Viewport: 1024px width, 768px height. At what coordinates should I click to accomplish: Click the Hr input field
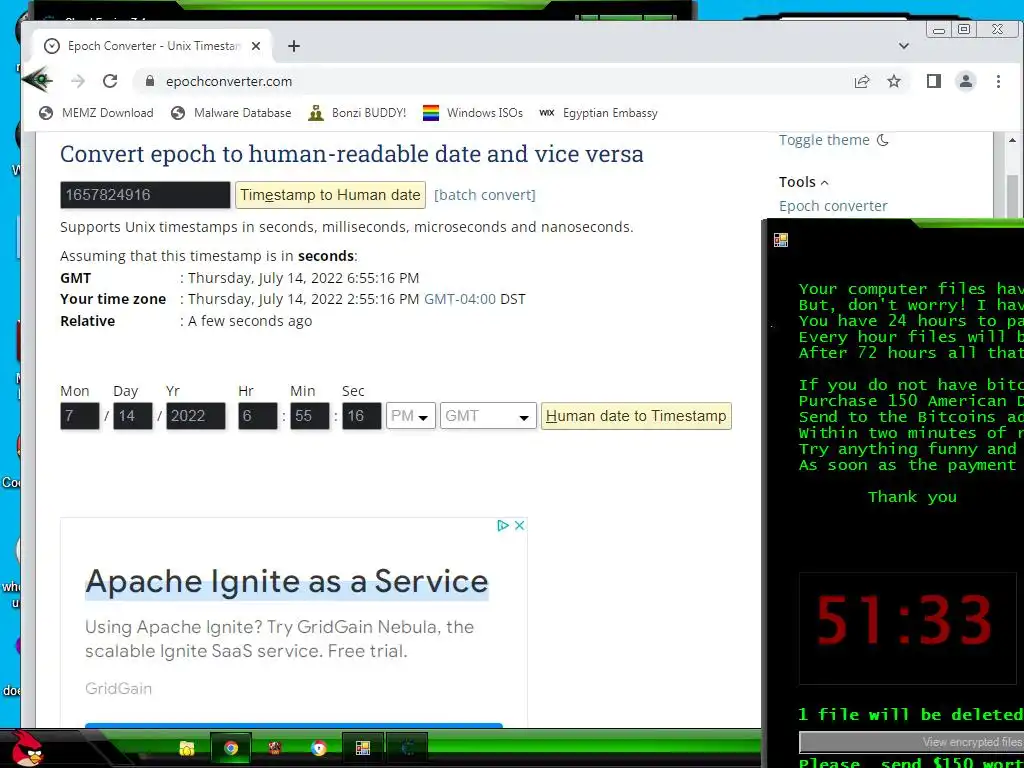[258, 416]
